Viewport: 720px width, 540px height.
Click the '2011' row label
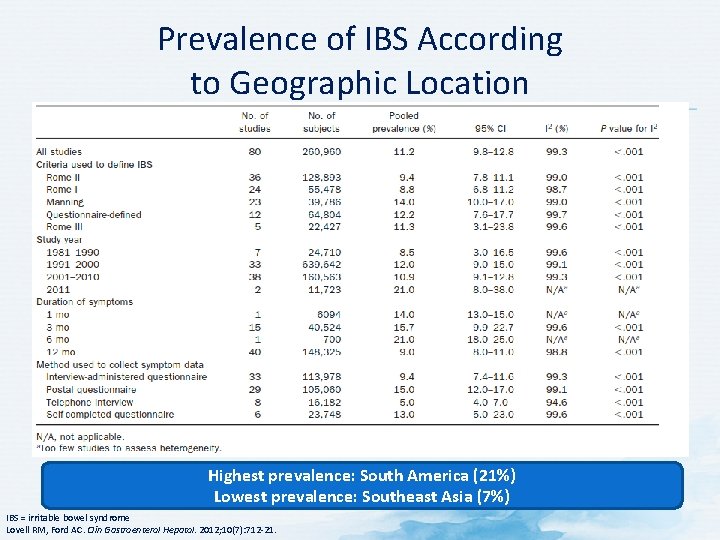tap(58, 290)
